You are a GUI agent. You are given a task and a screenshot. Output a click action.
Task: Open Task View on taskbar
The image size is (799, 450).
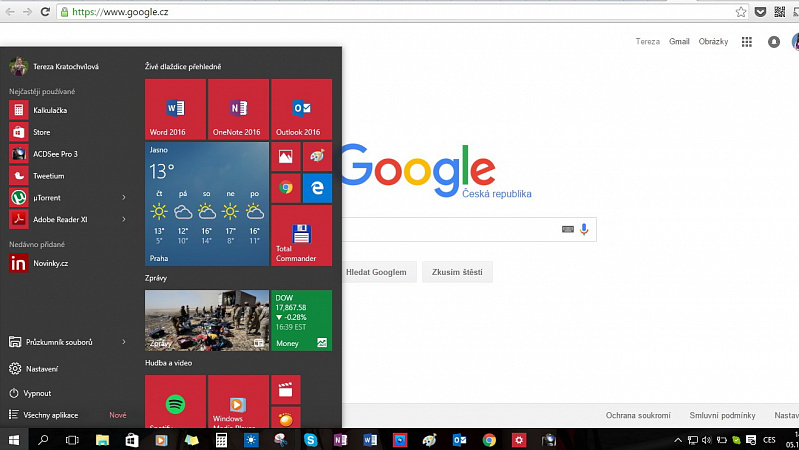tap(72, 440)
